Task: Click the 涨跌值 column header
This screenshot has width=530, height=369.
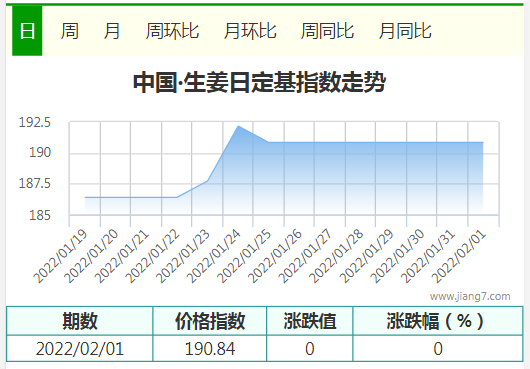Action: pyautogui.click(x=310, y=321)
